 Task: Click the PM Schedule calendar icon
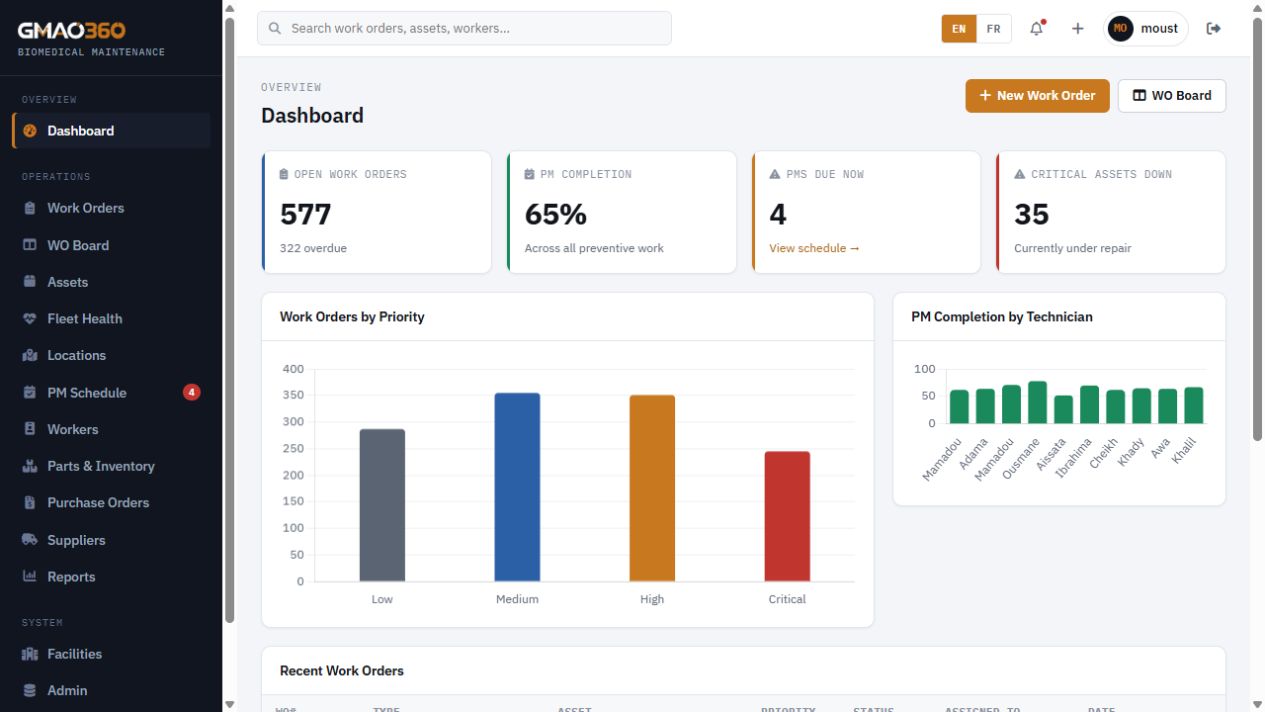pyautogui.click(x=30, y=393)
